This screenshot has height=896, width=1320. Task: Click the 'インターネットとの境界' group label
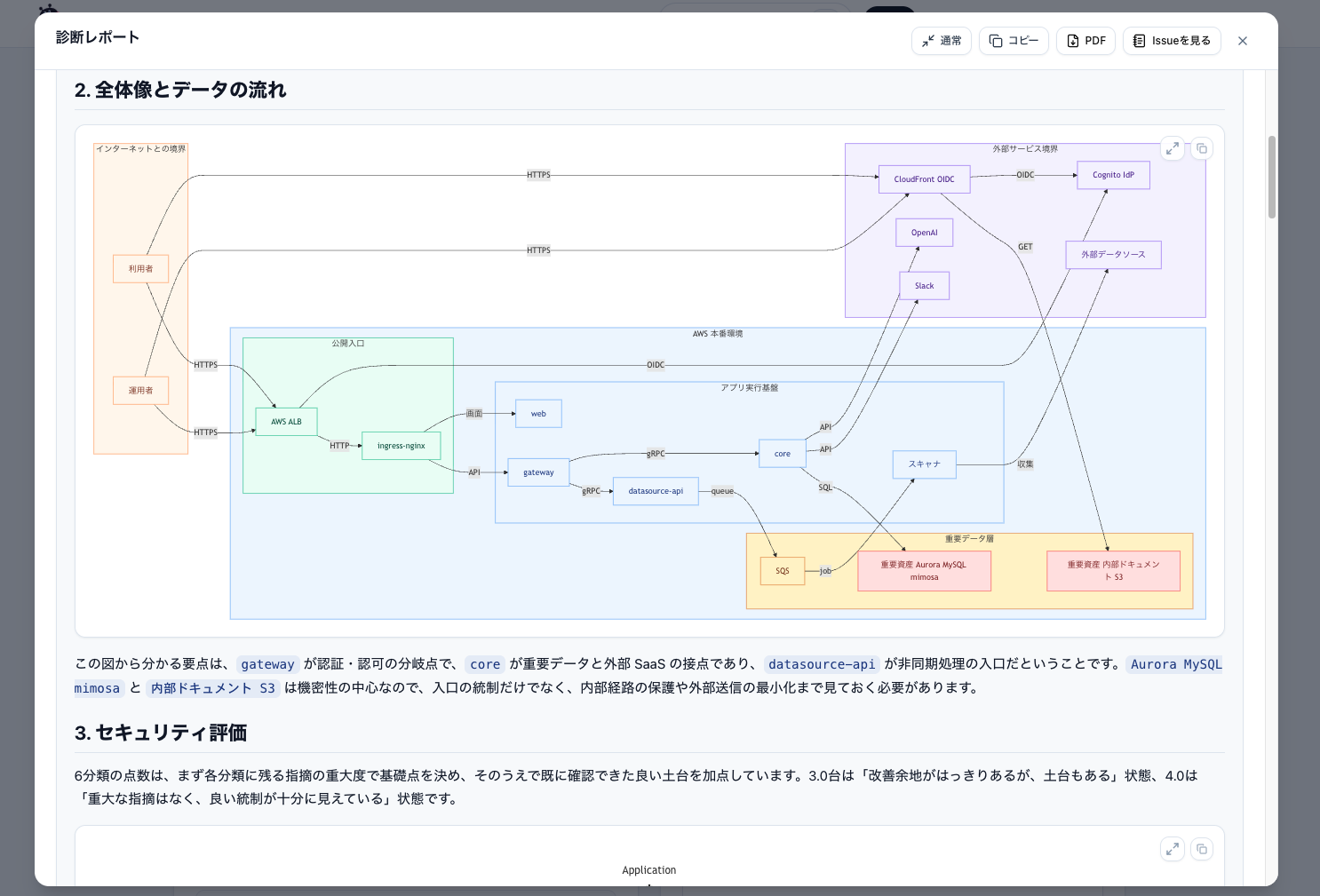[x=141, y=149]
